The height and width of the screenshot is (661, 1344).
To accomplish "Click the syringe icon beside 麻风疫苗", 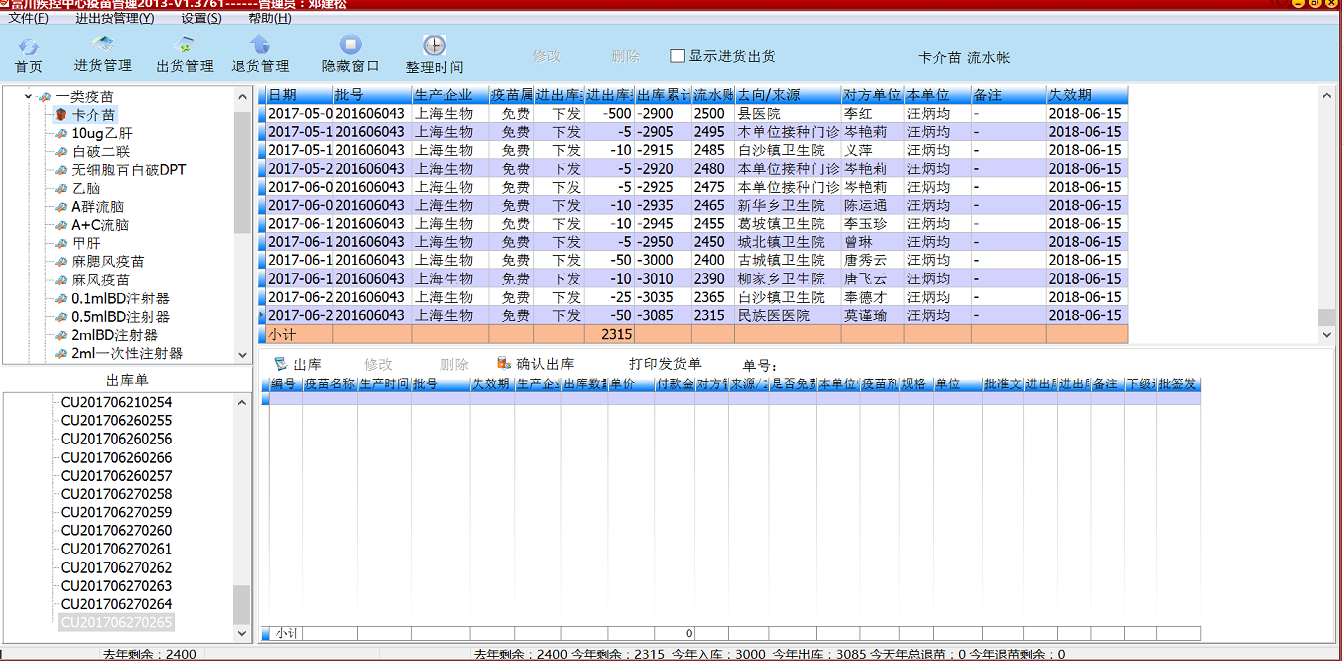I will (x=60, y=280).
